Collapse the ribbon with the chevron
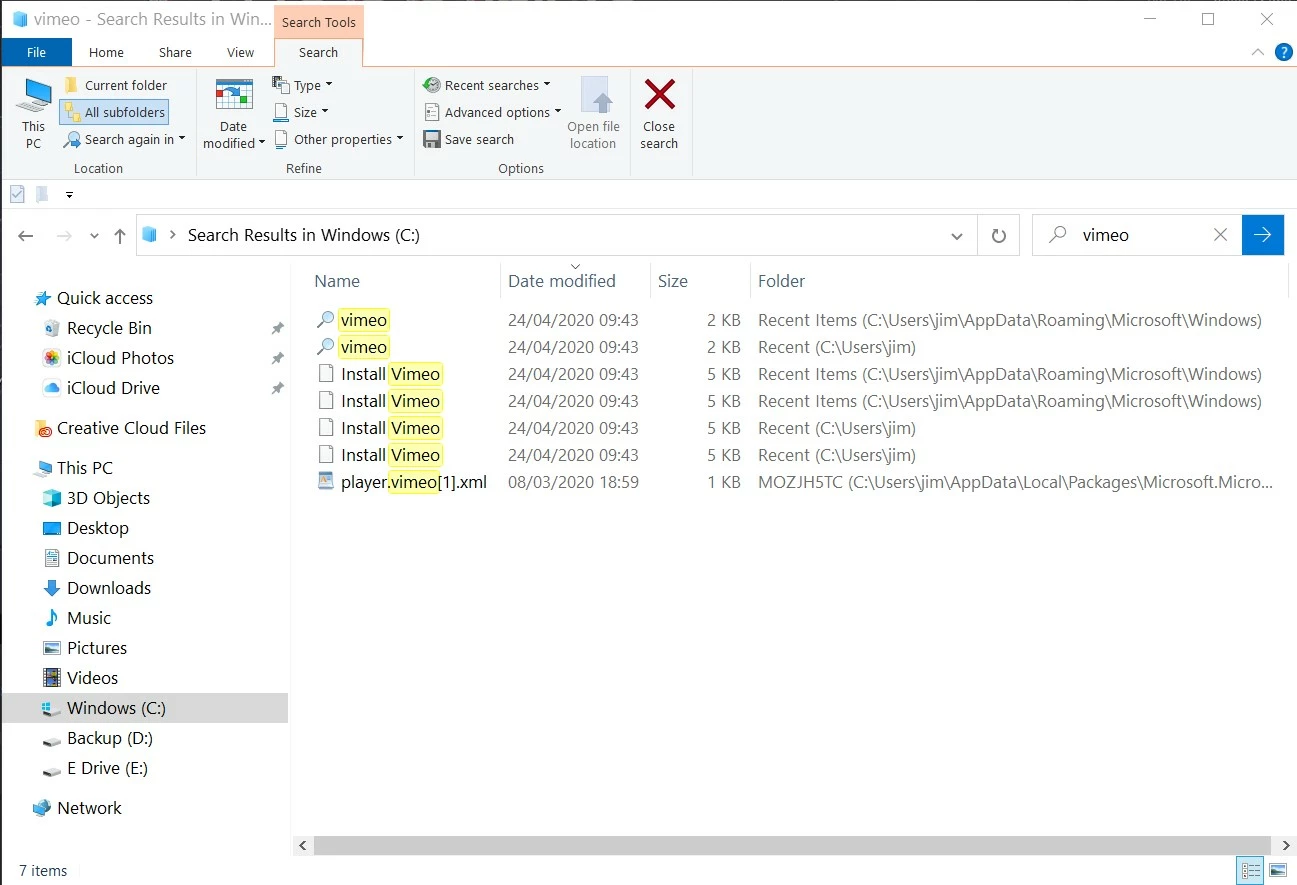The image size is (1297, 885). point(1258,52)
